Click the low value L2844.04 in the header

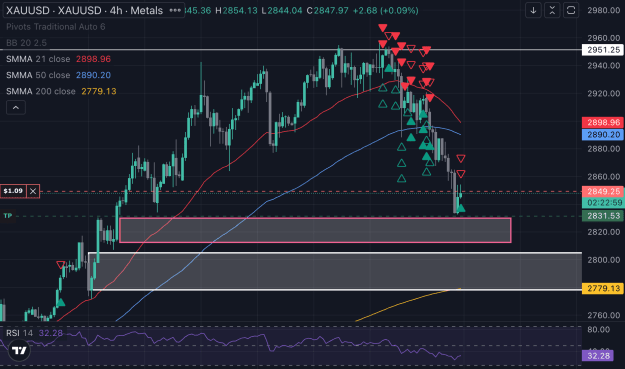282,10
